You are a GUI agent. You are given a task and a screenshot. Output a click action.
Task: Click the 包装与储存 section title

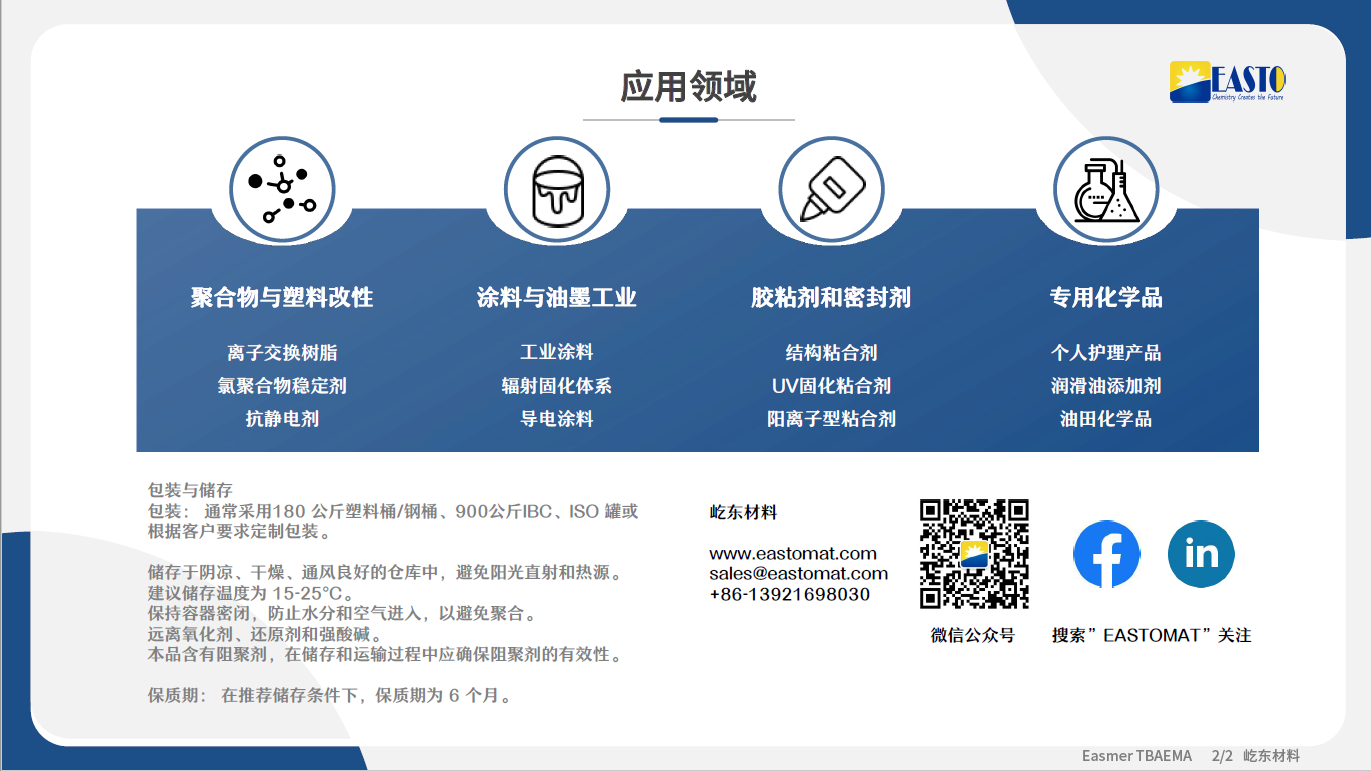(x=190, y=490)
